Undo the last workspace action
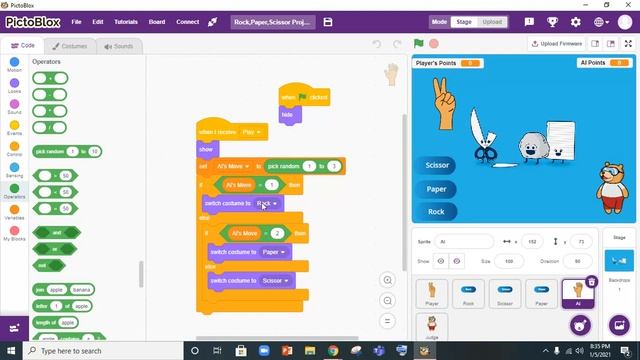The image size is (640, 360). pos(377,44)
